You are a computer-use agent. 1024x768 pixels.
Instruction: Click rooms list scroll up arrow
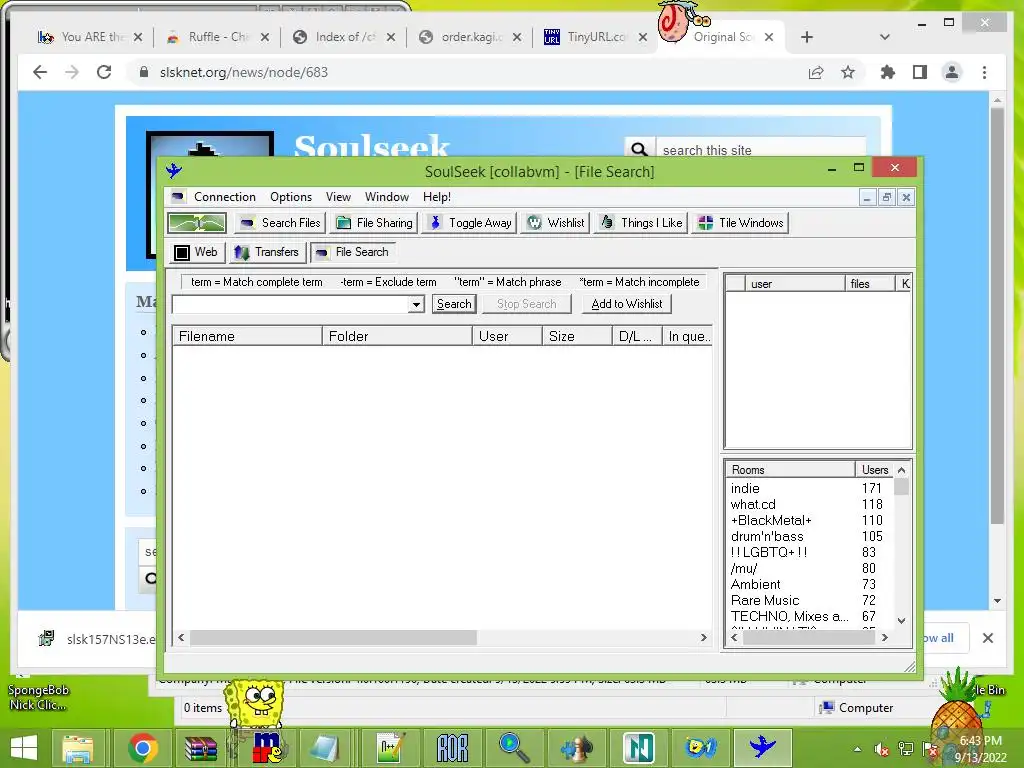[901, 470]
